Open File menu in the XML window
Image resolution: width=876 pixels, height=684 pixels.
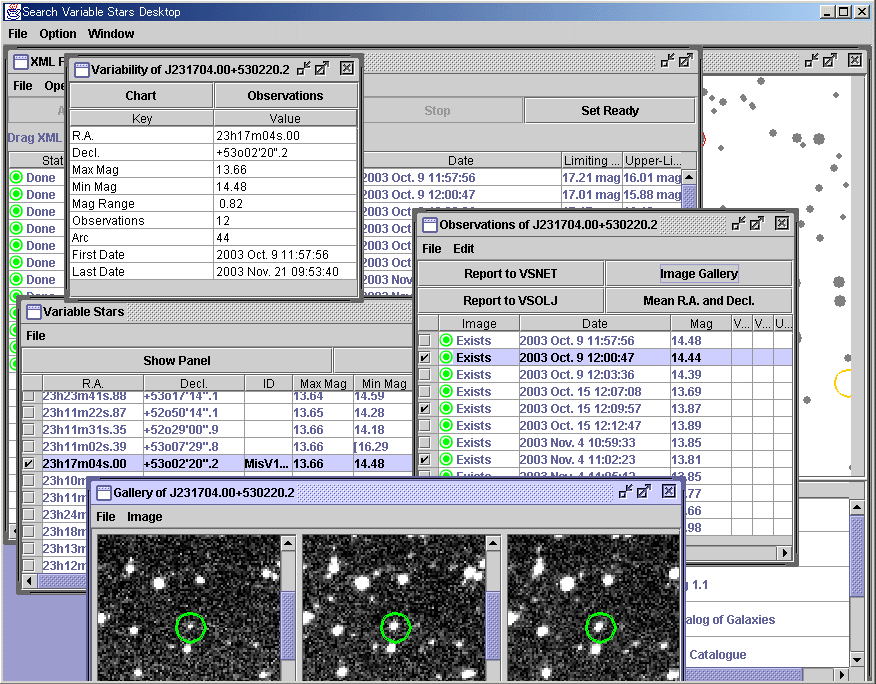coord(23,86)
